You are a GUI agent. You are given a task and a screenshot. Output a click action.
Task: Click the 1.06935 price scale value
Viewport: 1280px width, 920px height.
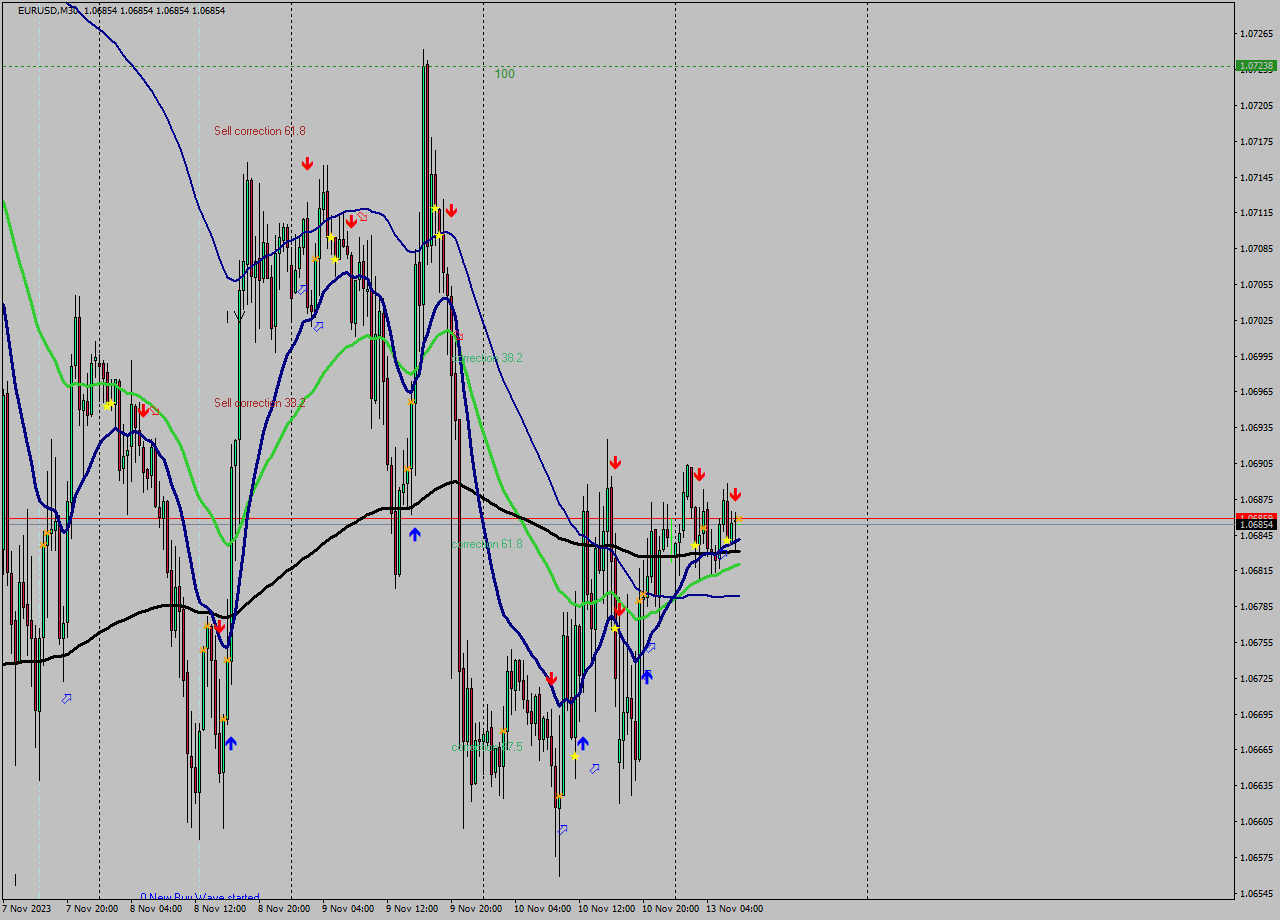pos(1257,428)
